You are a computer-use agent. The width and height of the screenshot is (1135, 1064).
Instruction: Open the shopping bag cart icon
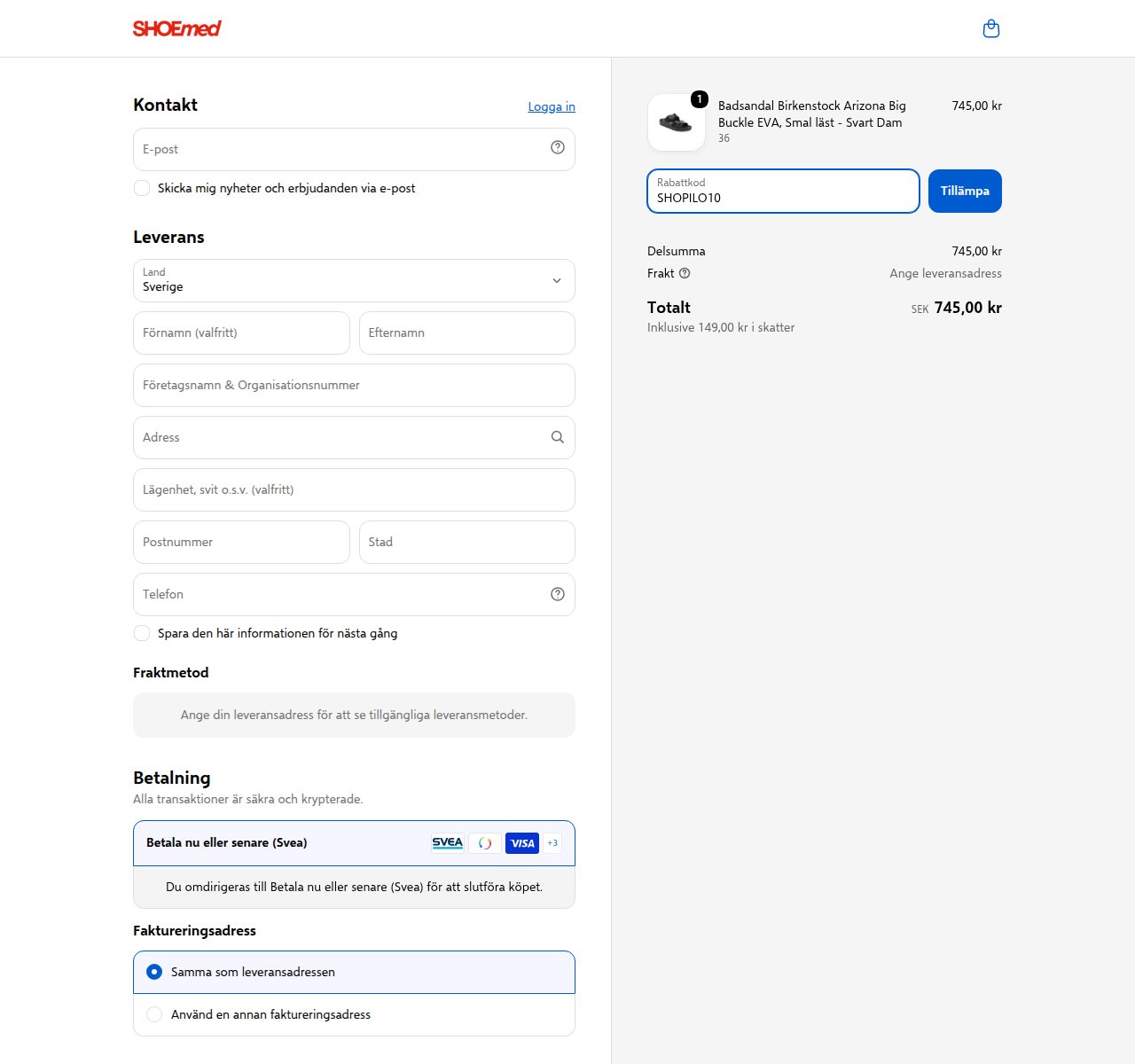point(991,28)
